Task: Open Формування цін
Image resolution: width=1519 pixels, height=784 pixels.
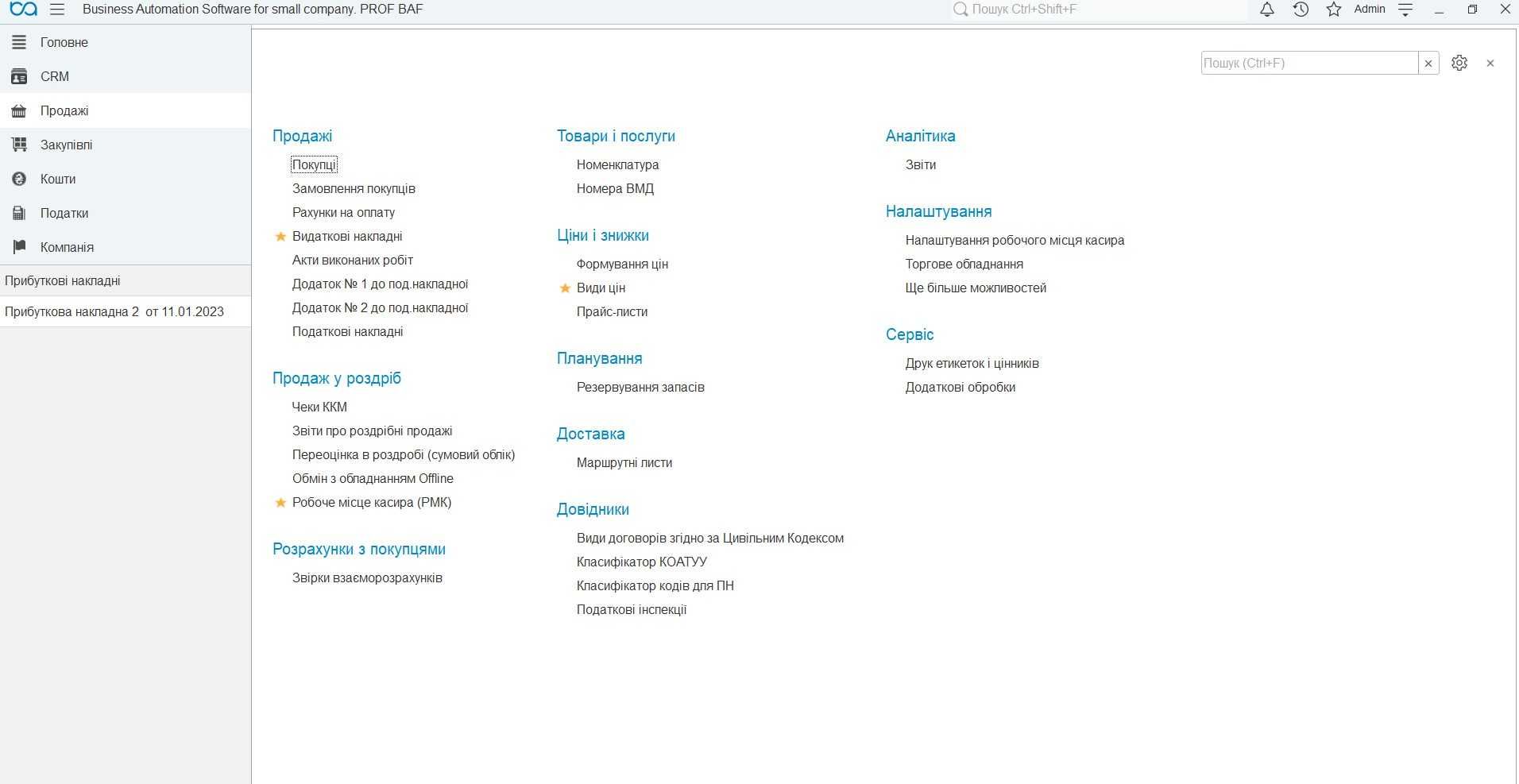Action: pos(622,265)
